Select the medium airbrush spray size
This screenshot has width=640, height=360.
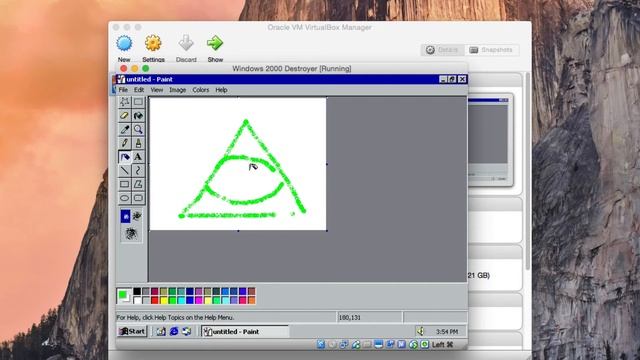point(137,216)
